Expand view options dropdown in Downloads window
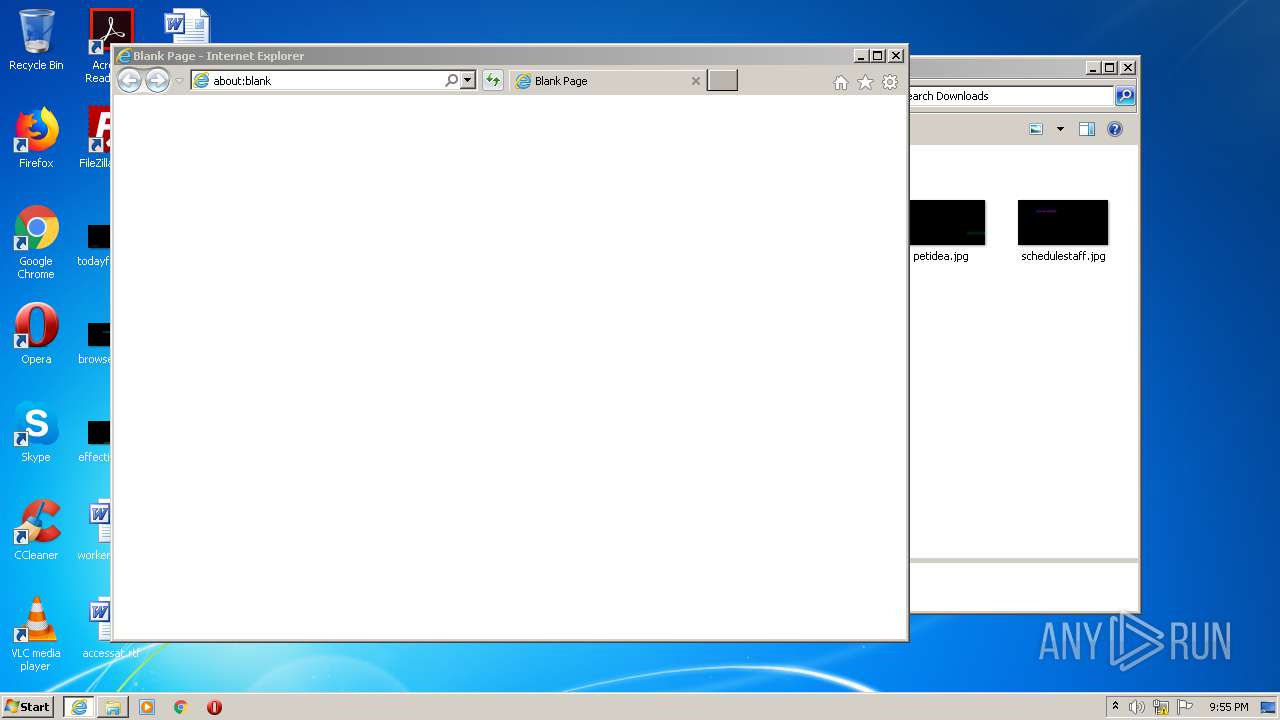 1060,129
